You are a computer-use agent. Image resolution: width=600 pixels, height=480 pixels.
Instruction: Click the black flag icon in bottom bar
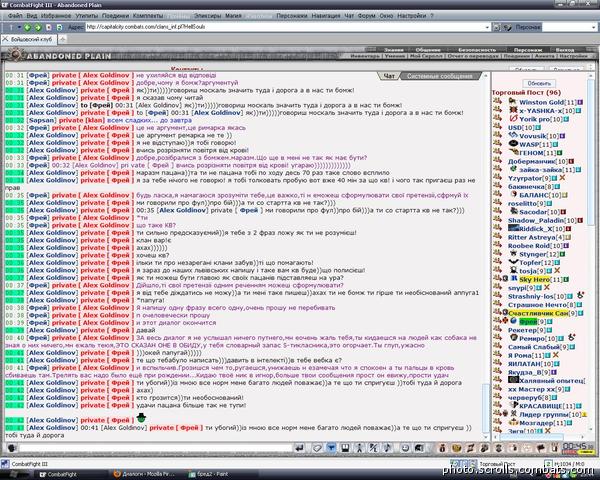541,447
